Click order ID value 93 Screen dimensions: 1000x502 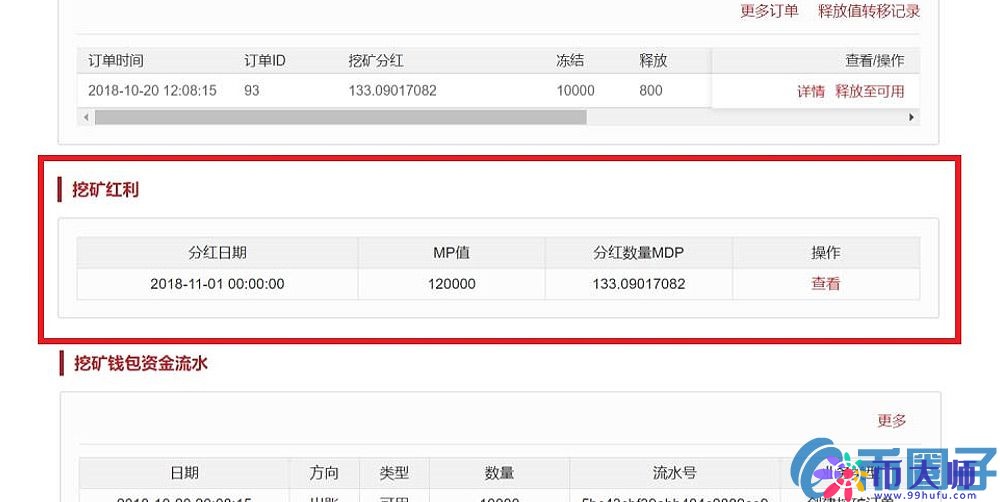point(252,91)
